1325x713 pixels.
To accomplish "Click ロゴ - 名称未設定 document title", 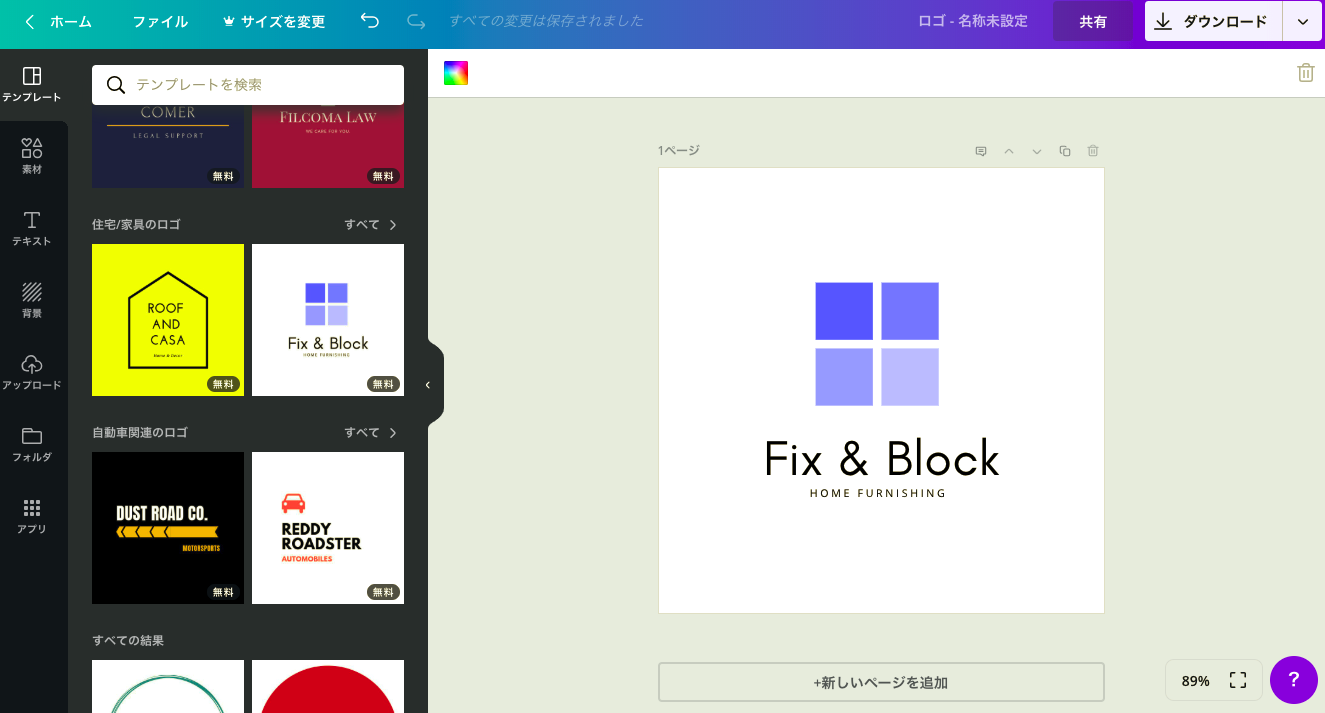I will click(973, 21).
